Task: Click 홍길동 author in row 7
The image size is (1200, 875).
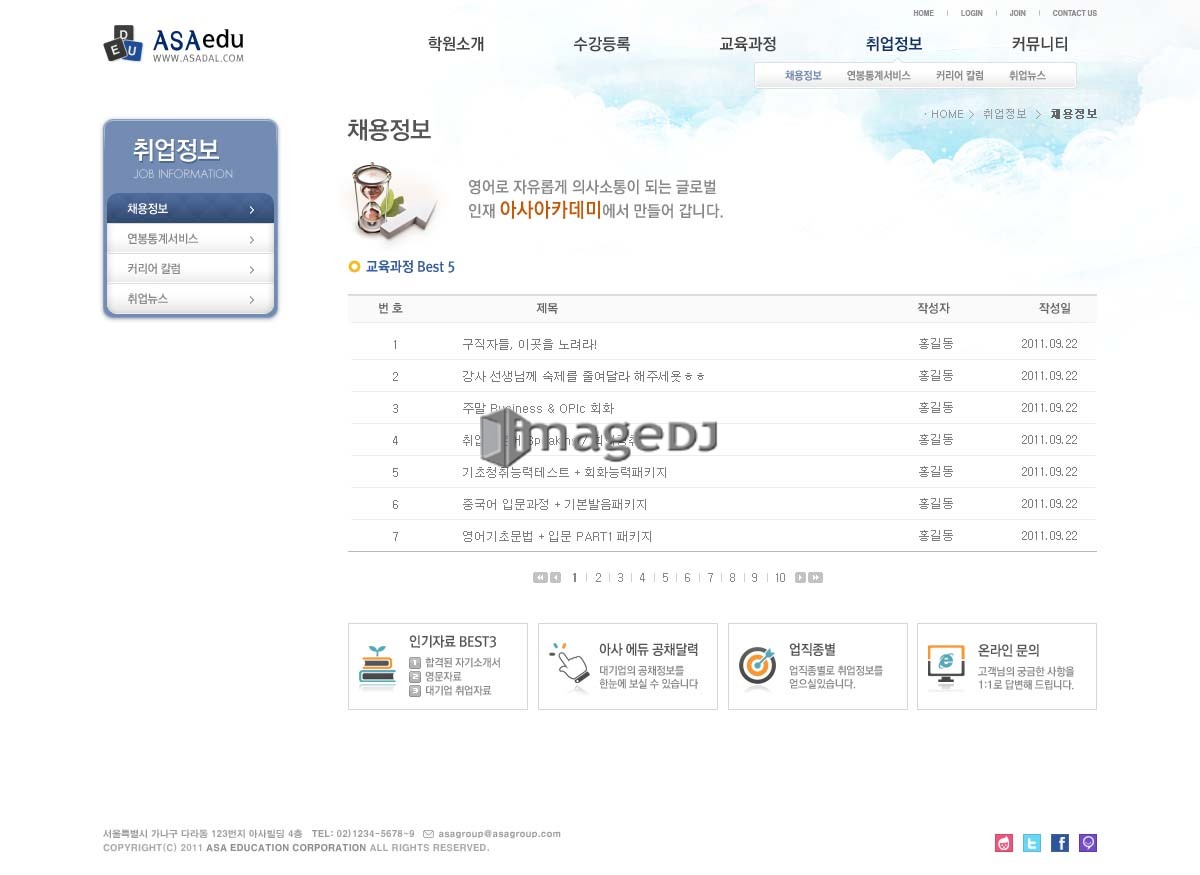Action: point(935,536)
